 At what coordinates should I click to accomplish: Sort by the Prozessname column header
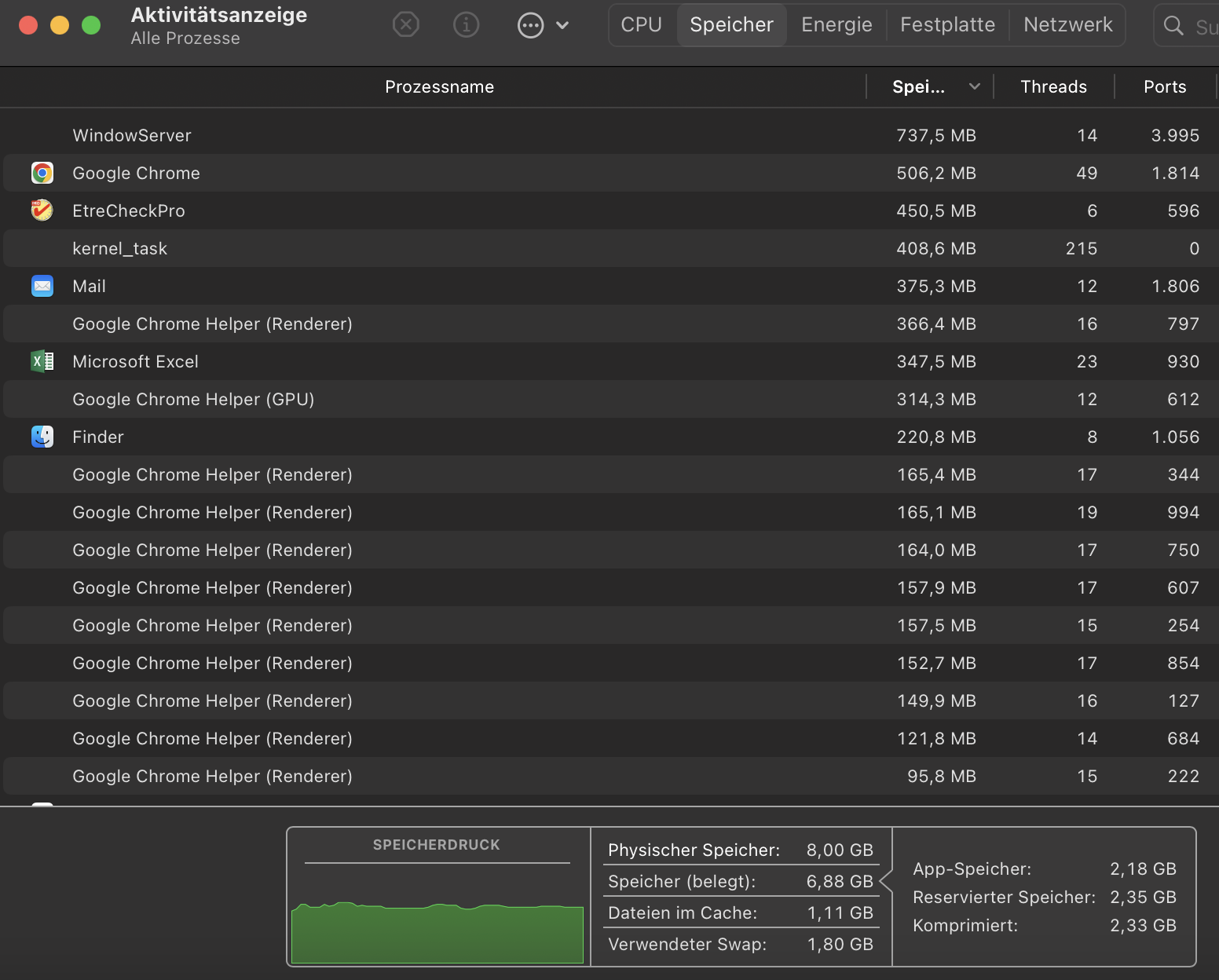coord(439,86)
